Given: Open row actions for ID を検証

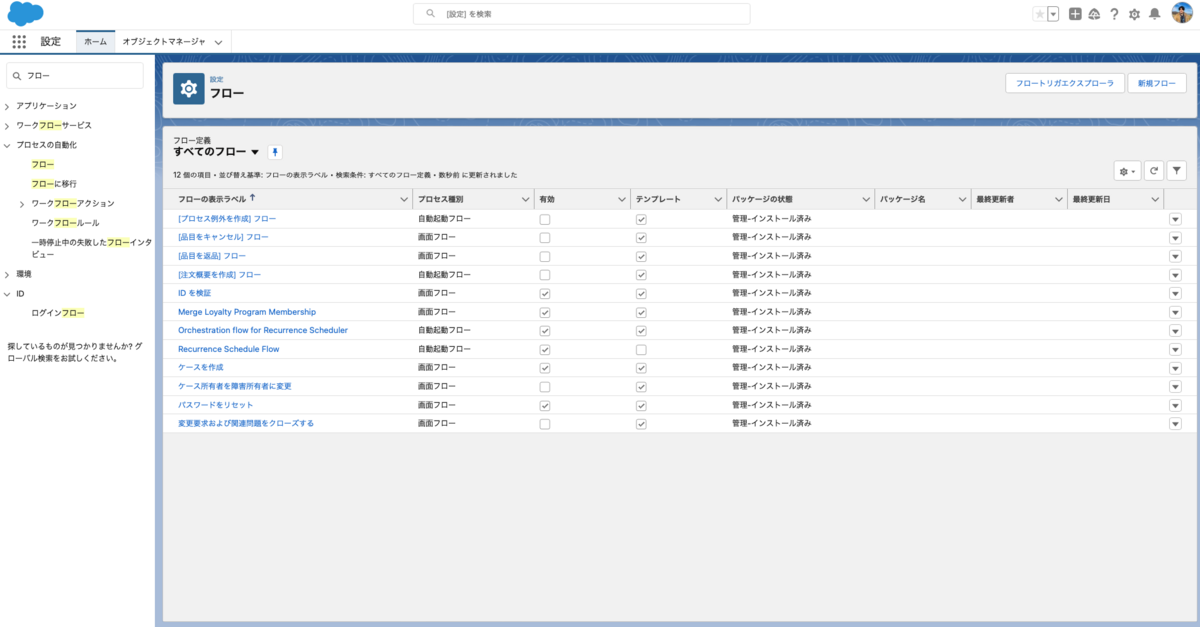Looking at the screenshot, I should pyautogui.click(x=1176, y=293).
